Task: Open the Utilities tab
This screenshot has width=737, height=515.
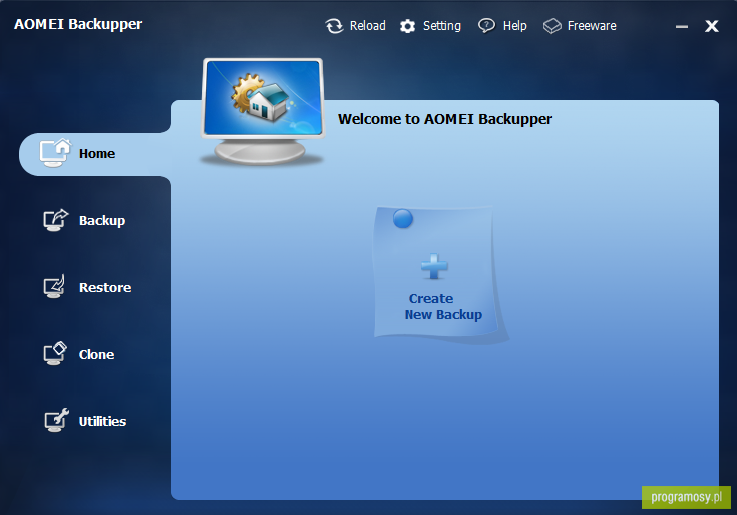Action: (x=102, y=421)
